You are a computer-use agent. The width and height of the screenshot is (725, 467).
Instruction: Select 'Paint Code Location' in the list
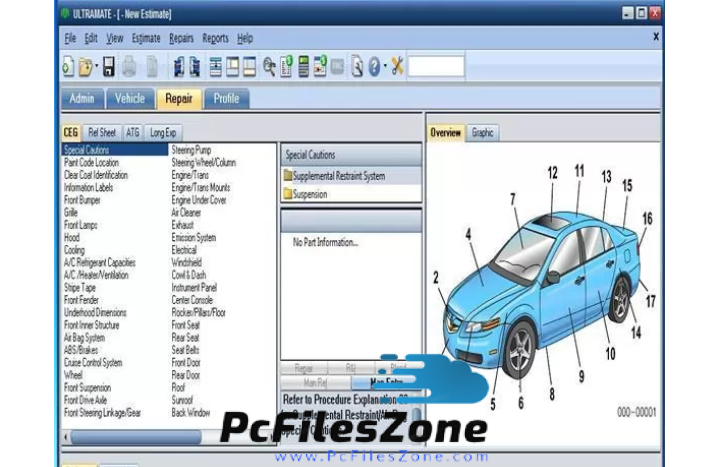click(x=92, y=162)
